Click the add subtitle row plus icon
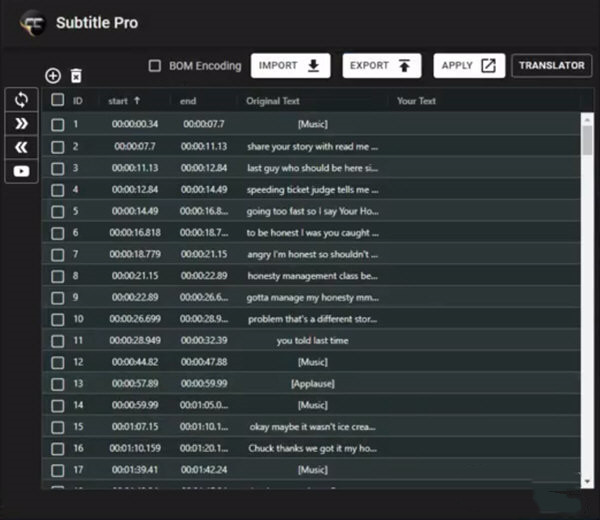600x520 pixels. [x=54, y=76]
